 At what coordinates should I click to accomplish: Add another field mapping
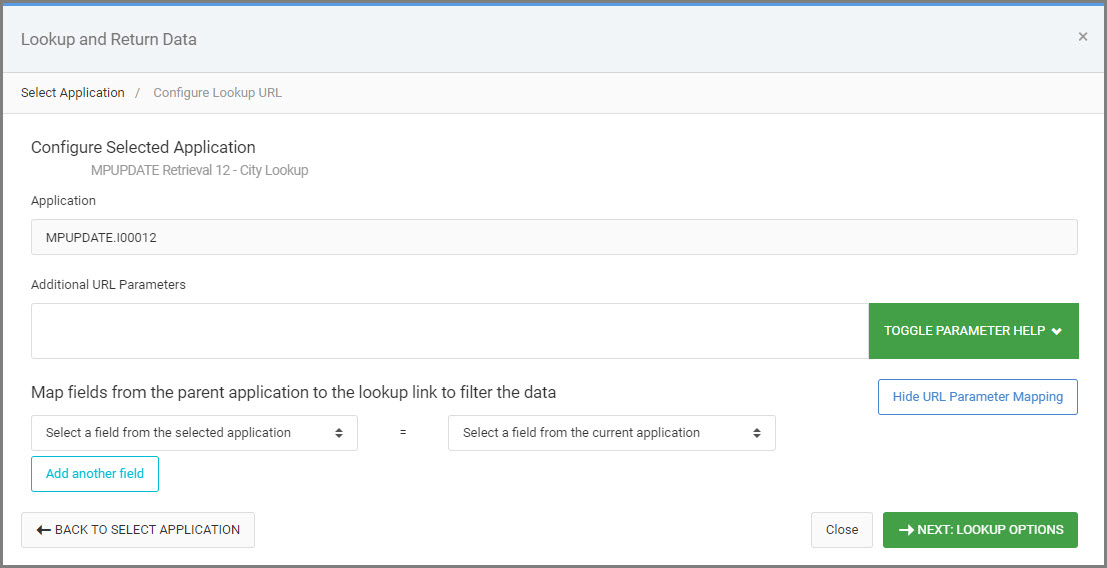[x=95, y=474]
